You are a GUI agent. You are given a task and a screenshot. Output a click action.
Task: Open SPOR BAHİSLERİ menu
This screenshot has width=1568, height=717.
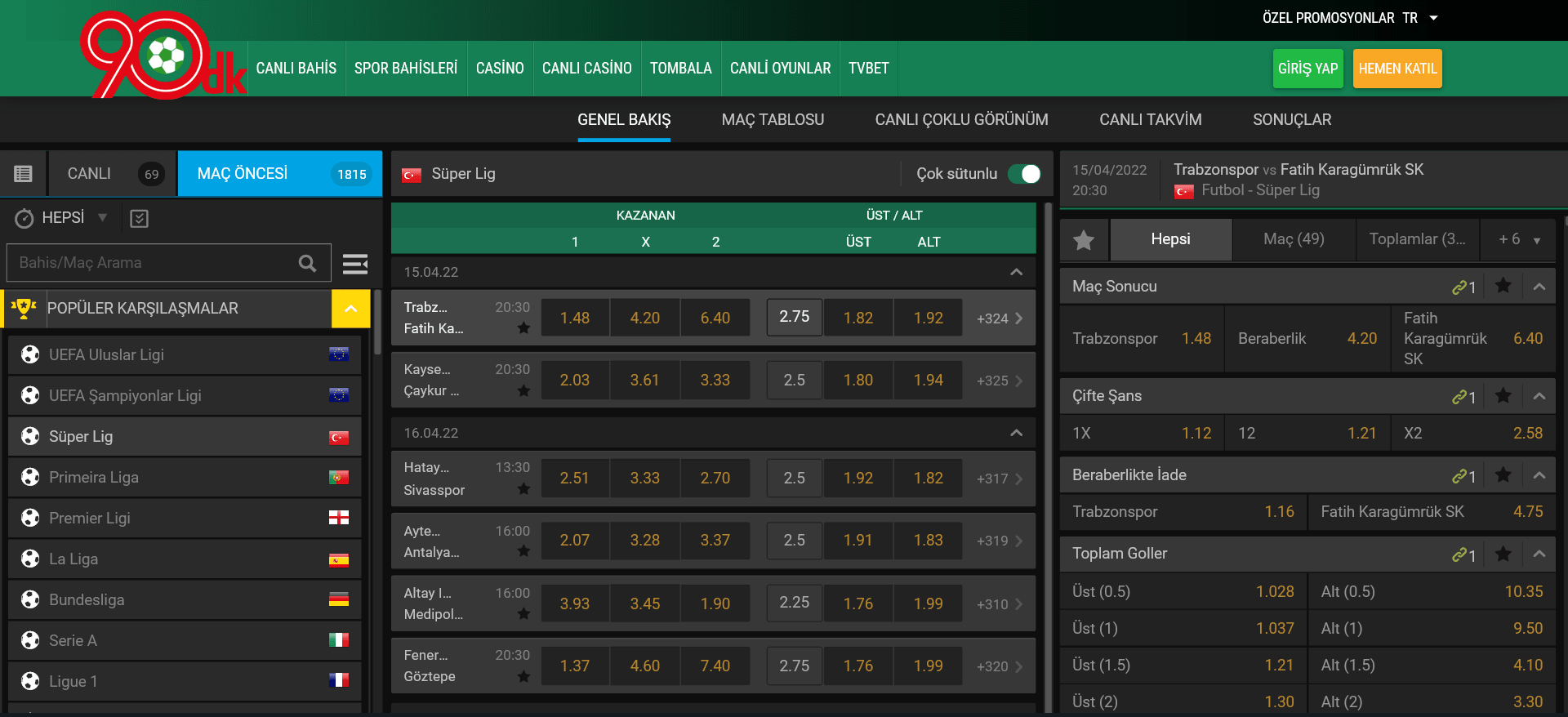pyautogui.click(x=406, y=69)
